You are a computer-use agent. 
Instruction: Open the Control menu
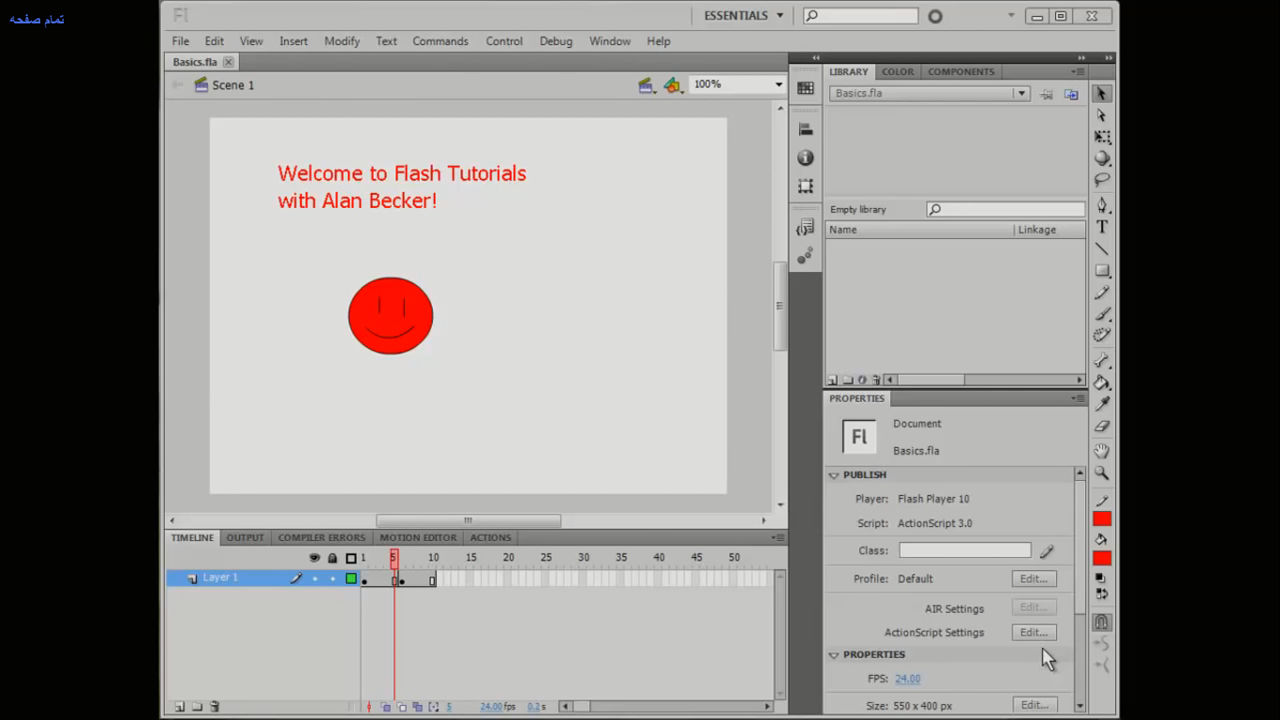click(504, 41)
